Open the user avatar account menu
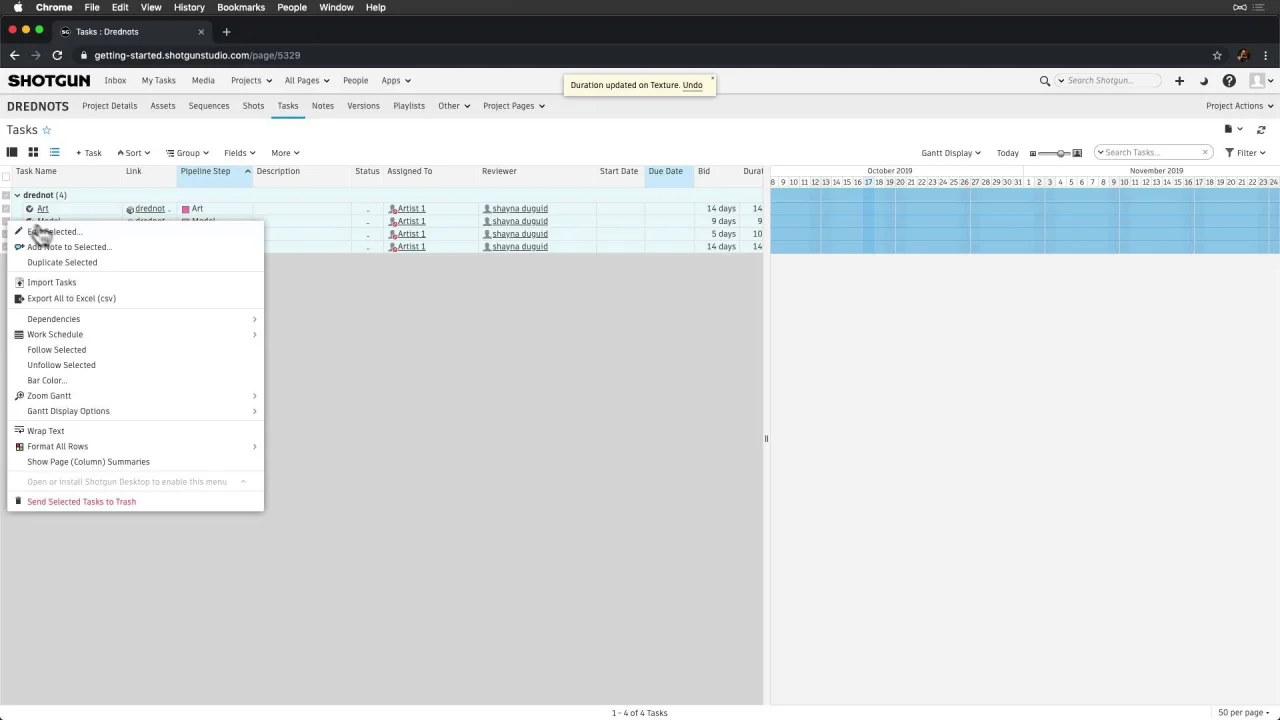Image resolution: width=1280 pixels, height=720 pixels. click(x=1260, y=81)
